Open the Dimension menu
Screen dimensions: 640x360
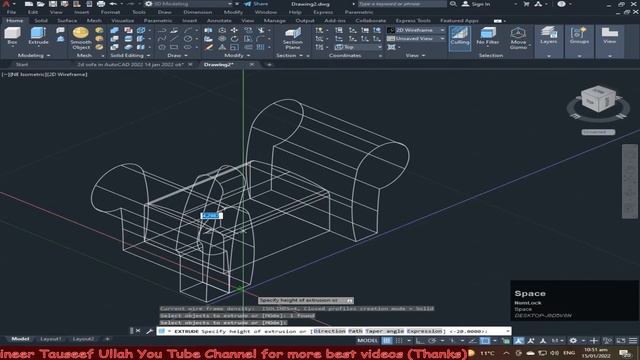point(198,12)
